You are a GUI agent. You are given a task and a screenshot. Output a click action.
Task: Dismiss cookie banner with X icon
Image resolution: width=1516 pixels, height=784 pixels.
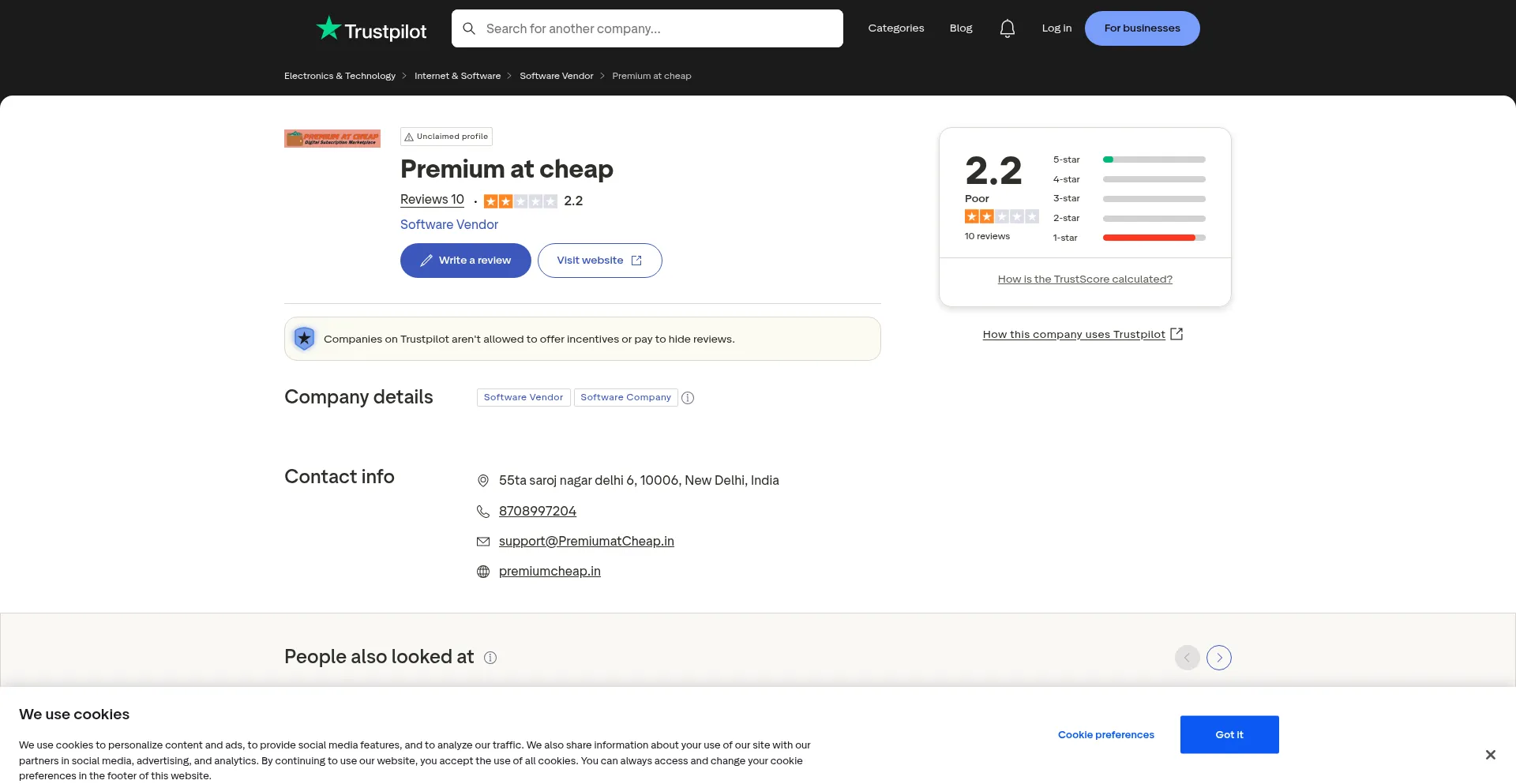click(1490, 755)
